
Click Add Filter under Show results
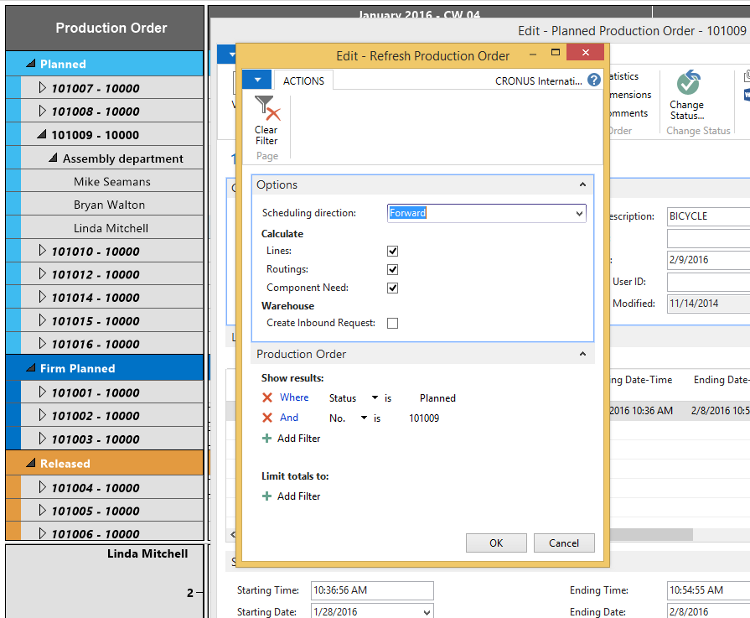(x=298, y=438)
